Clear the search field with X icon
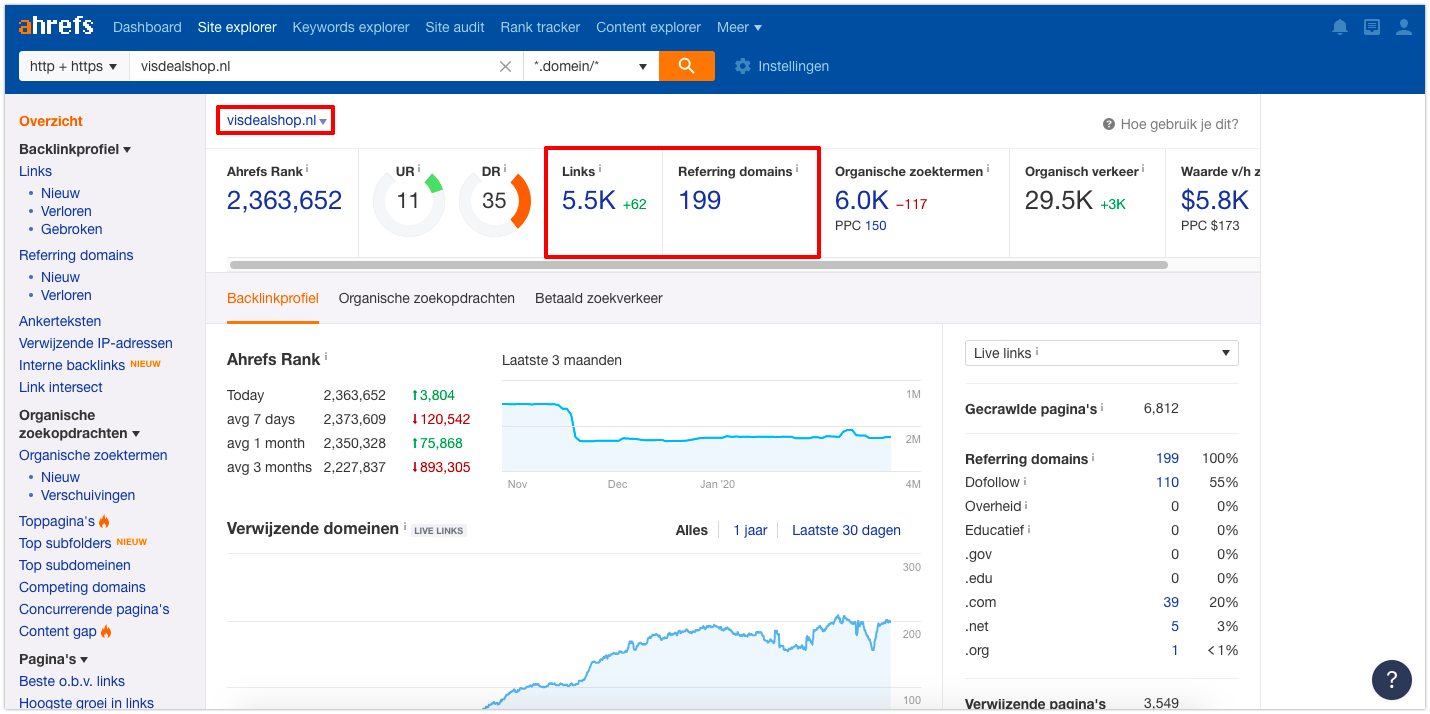Viewport: 1430px width, 714px height. (x=505, y=66)
